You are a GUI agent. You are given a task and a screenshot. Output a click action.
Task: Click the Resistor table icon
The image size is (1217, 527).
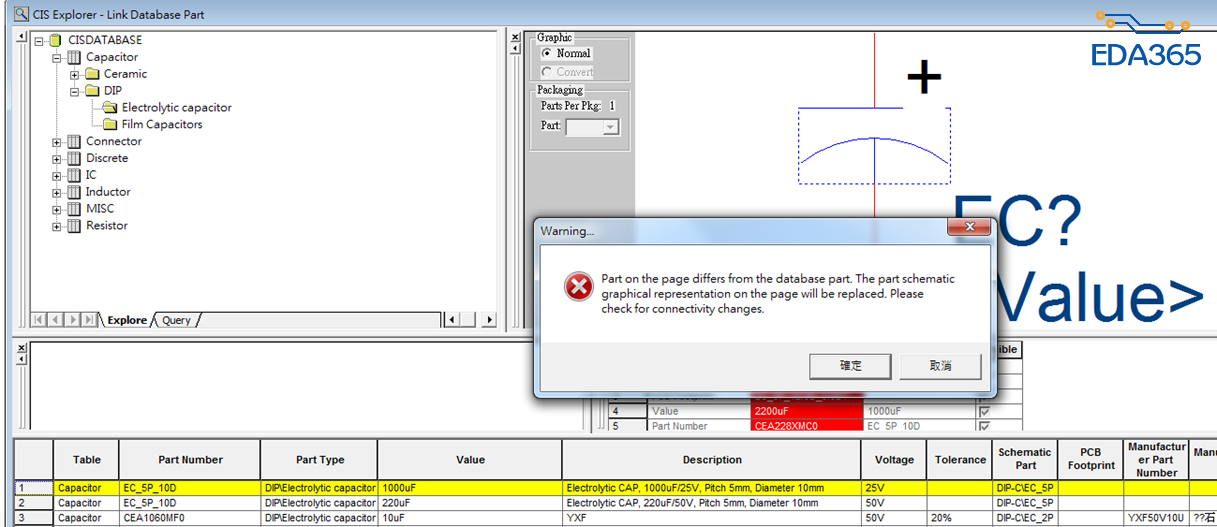pyautogui.click(x=74, y=226)
